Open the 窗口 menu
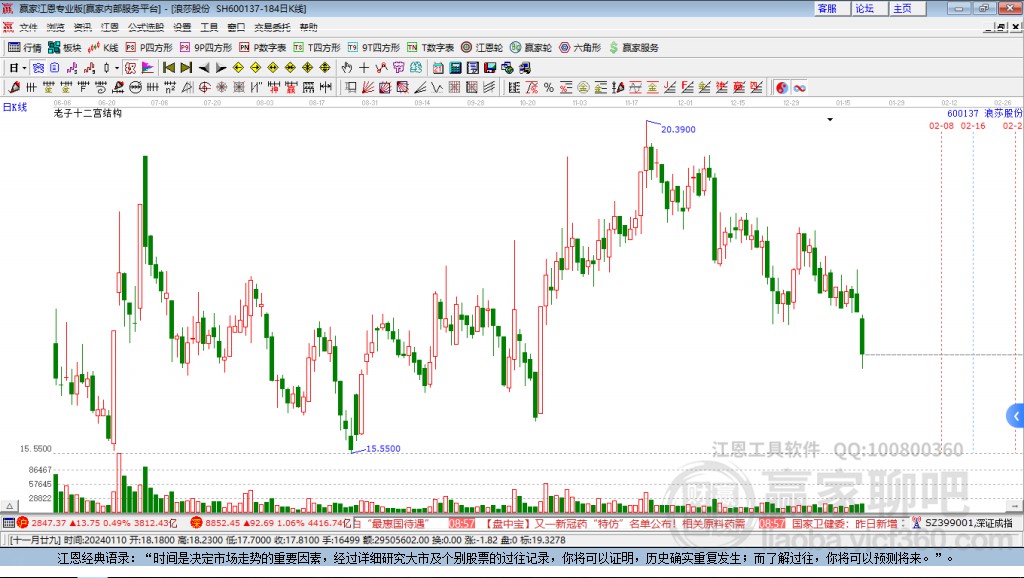The image size is (1024, 578). (x=236, y=27)
